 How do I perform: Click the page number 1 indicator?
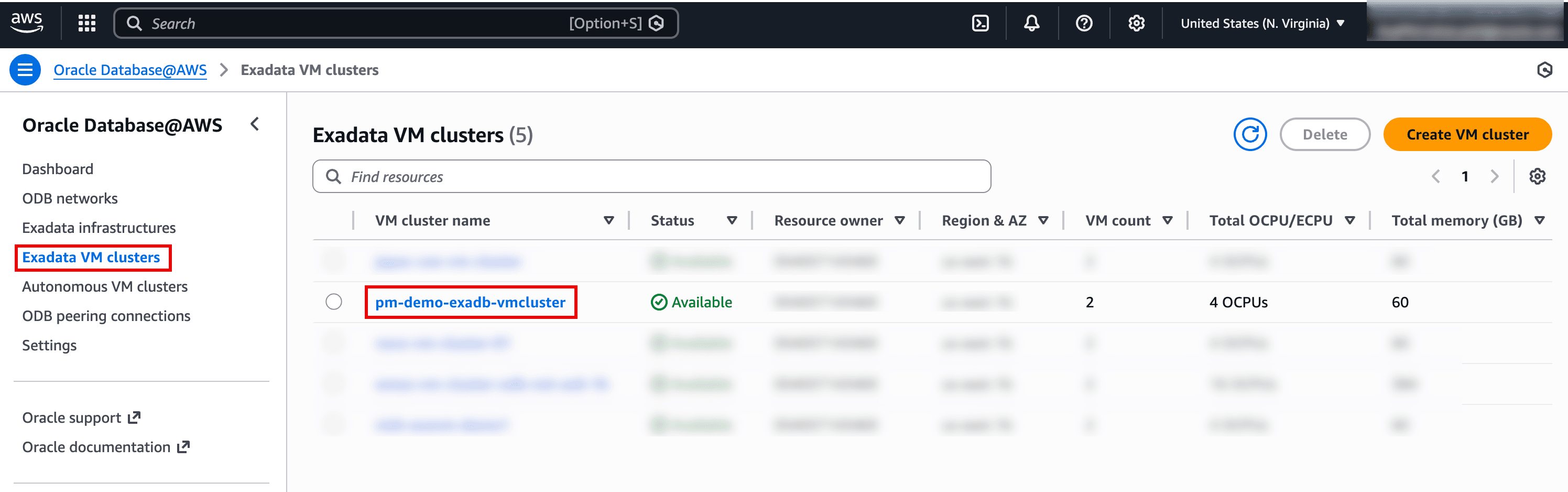[1465, 177]
